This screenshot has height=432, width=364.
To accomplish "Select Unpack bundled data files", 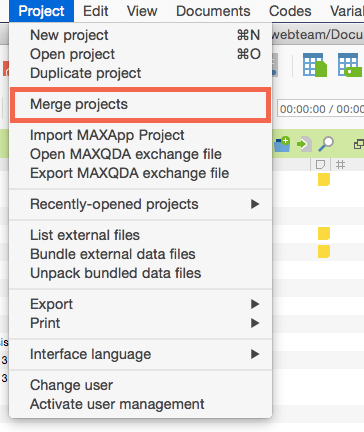I will coord(140,273).
